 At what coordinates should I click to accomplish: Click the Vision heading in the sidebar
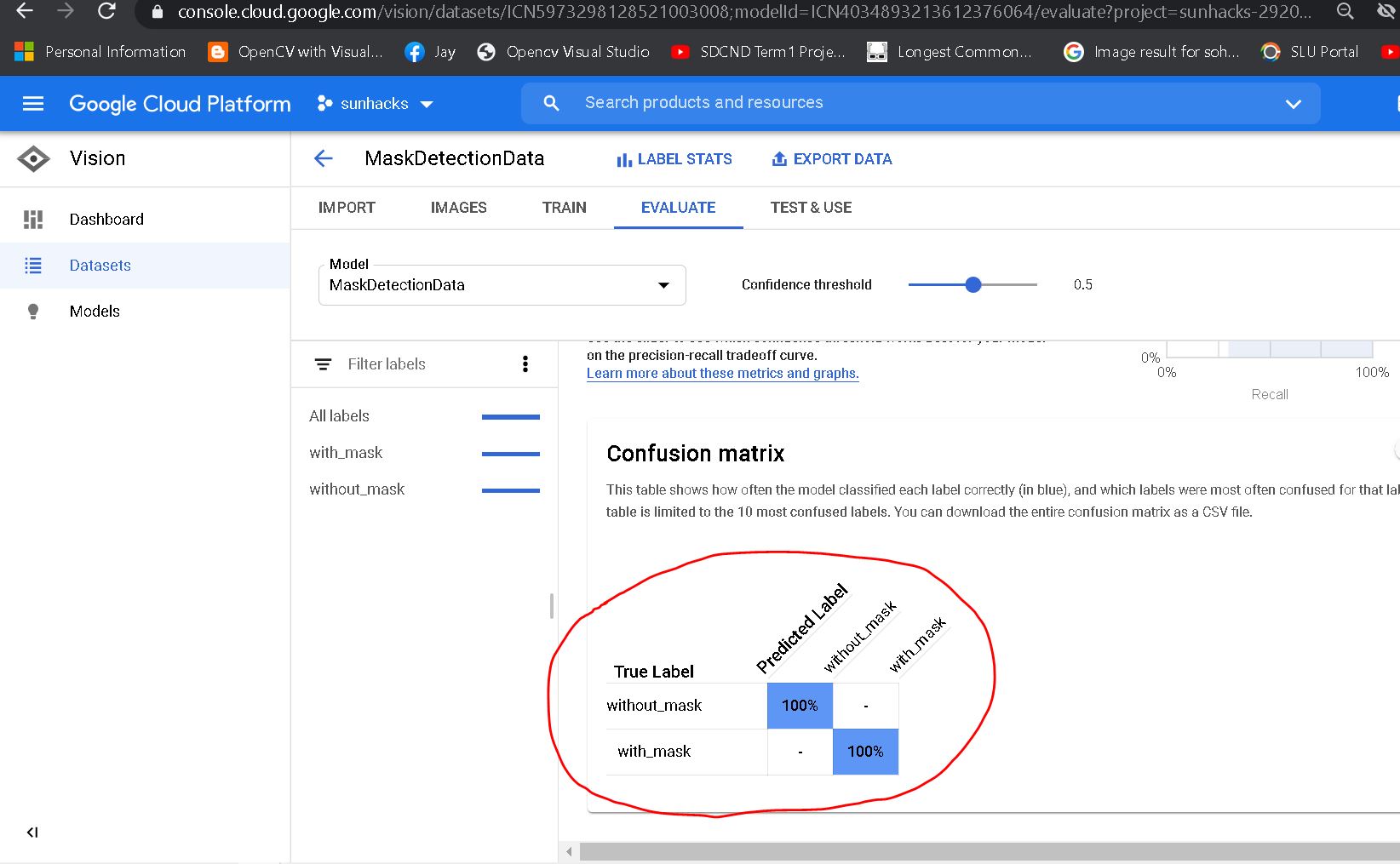[98, 158]
